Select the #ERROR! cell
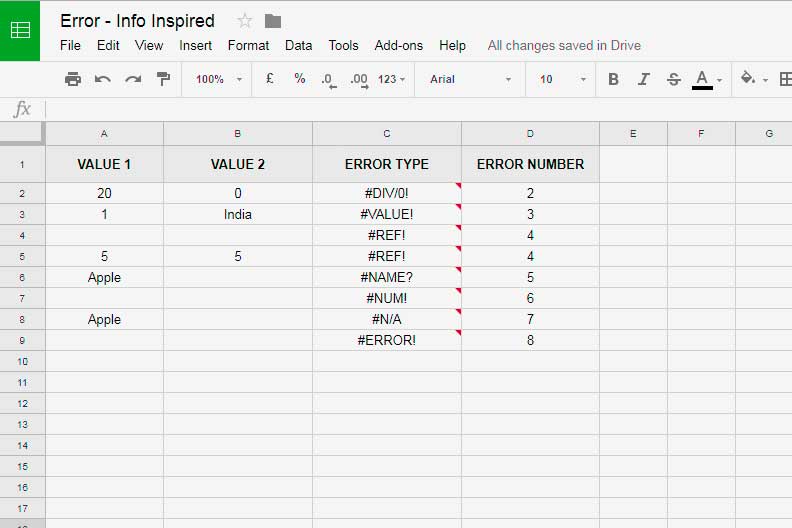 coord(386,340)
